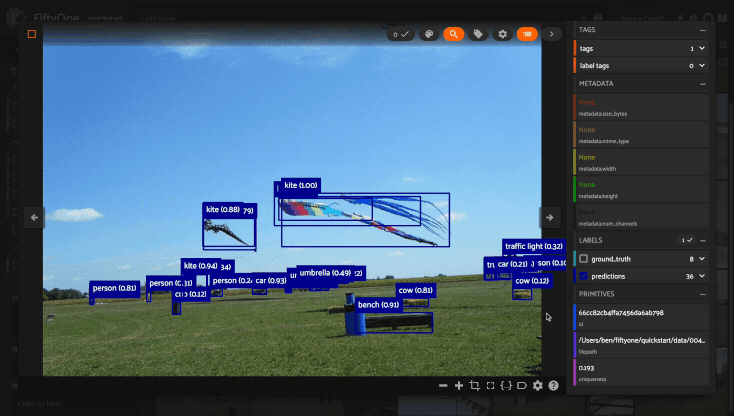Image resolution: width=734 pixels, height=416 pixels.
Task: Select the person (0.81) detection label
Action: pyautogui.click(x=114, y=288)
